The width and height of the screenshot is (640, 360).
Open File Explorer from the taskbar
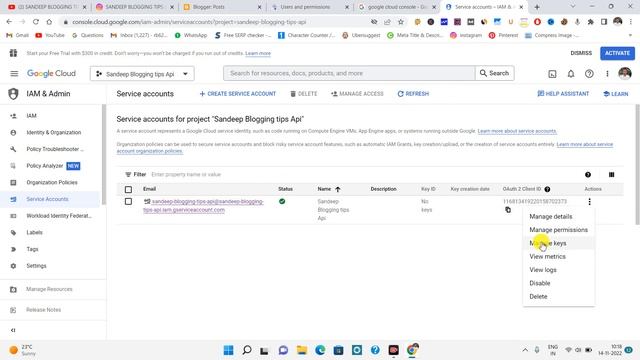point(302,350)
